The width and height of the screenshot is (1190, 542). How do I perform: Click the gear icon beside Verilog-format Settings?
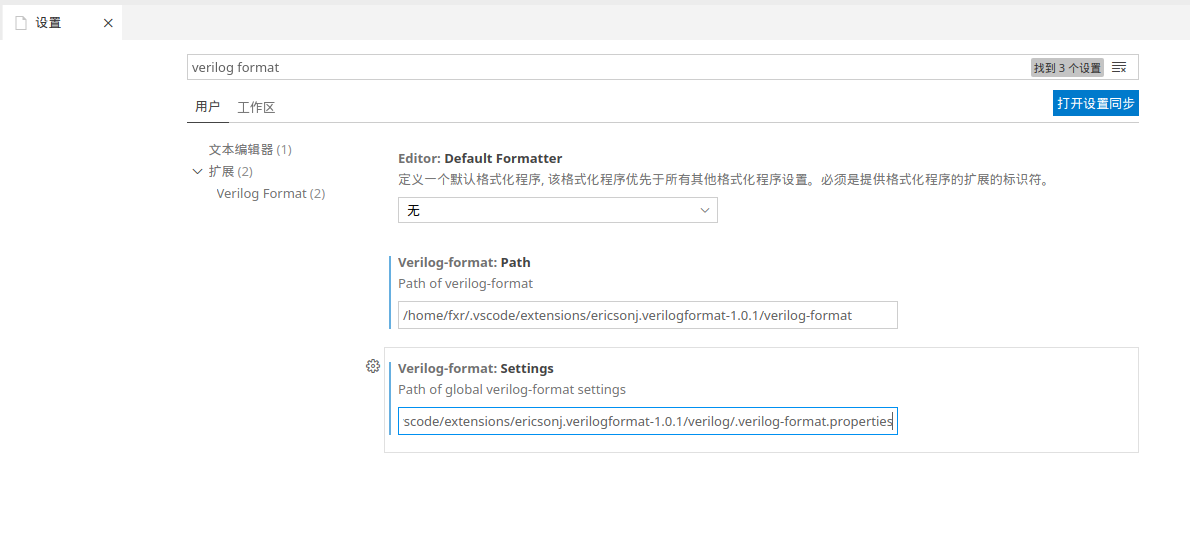click(x=372, y=366)
